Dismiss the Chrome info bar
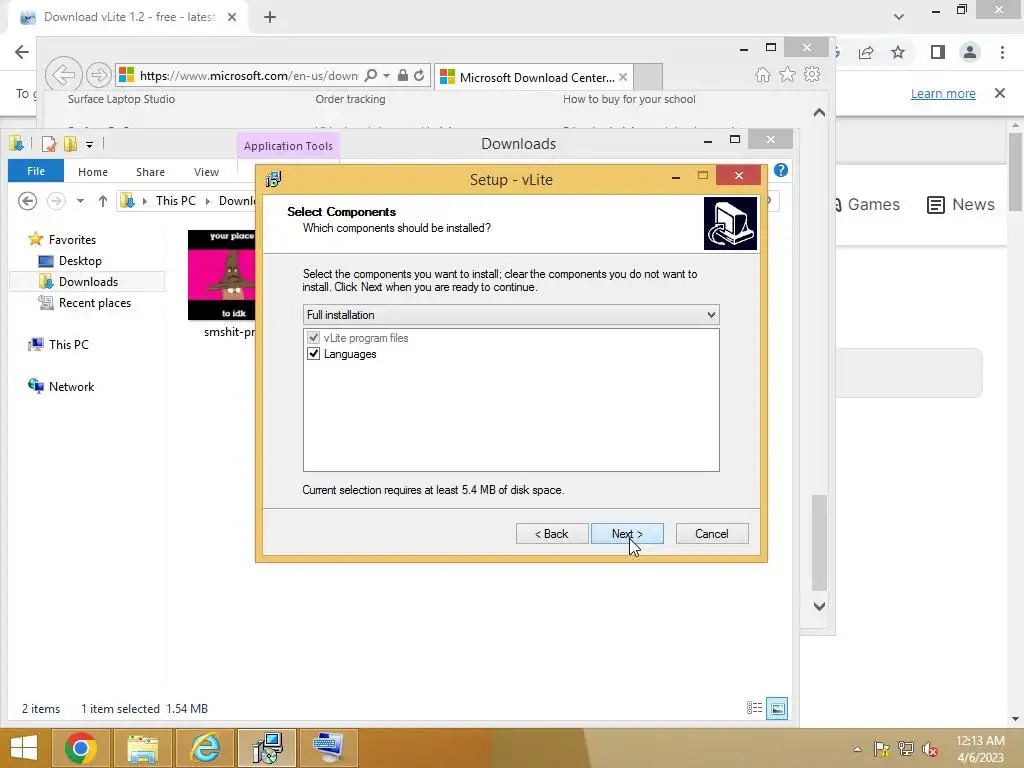 1000,93
